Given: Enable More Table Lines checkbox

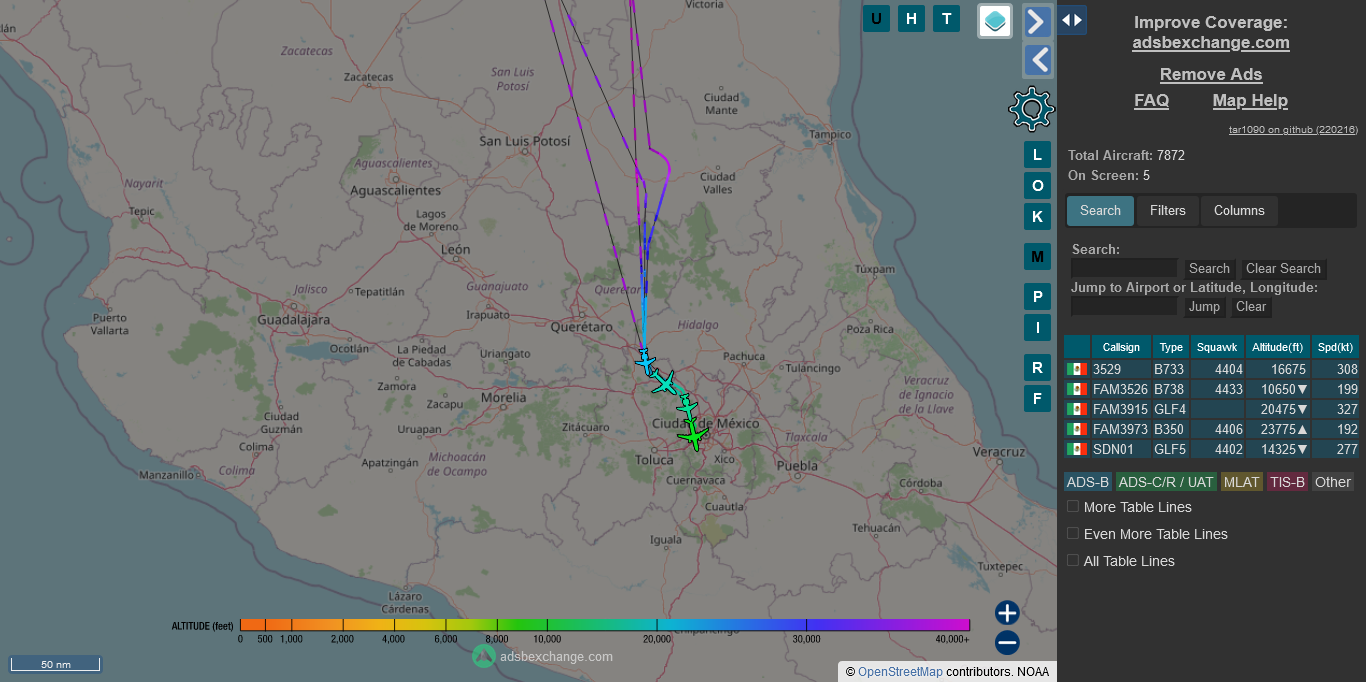Looking at the screenshot, I should 1073,507.
